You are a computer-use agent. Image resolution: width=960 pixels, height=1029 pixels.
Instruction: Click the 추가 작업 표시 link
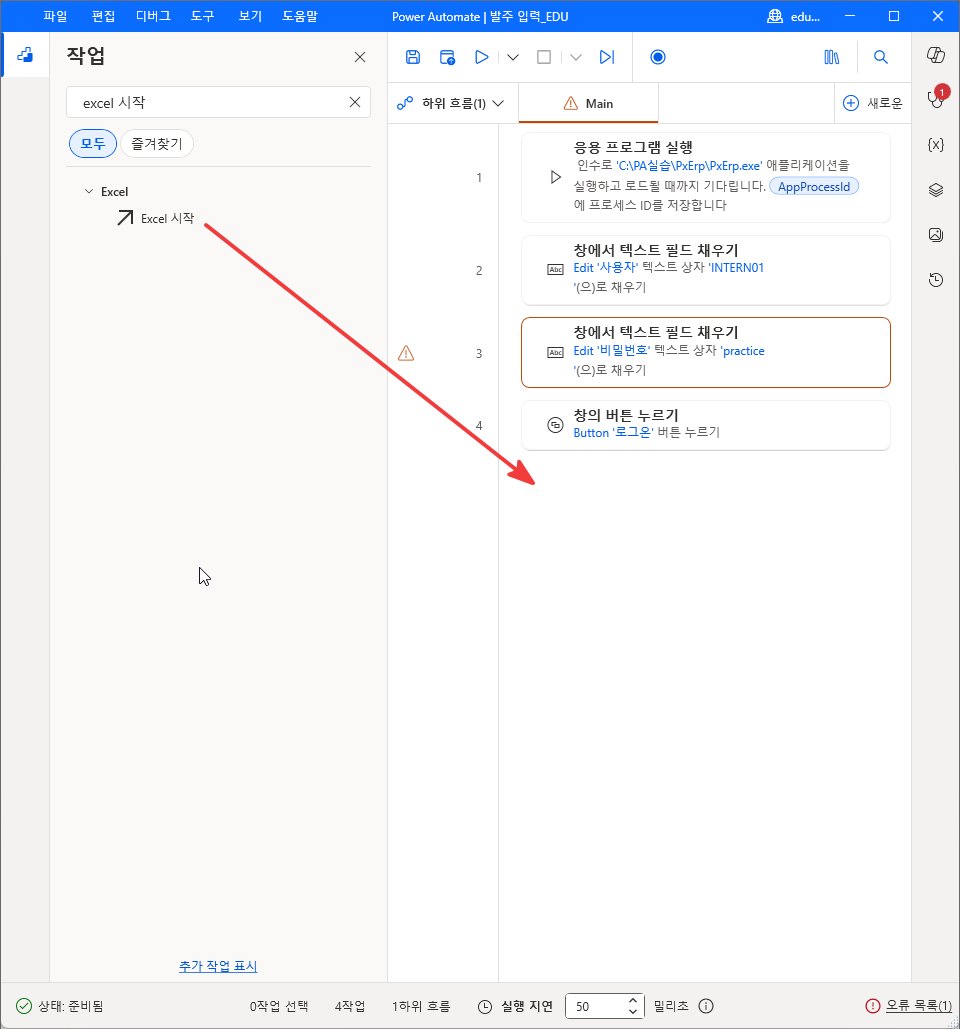pos(218,966)
